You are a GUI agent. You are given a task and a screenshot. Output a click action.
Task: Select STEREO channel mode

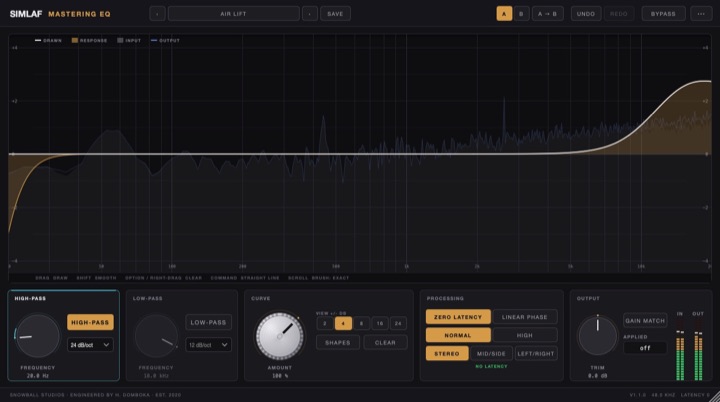pos(447,353)
